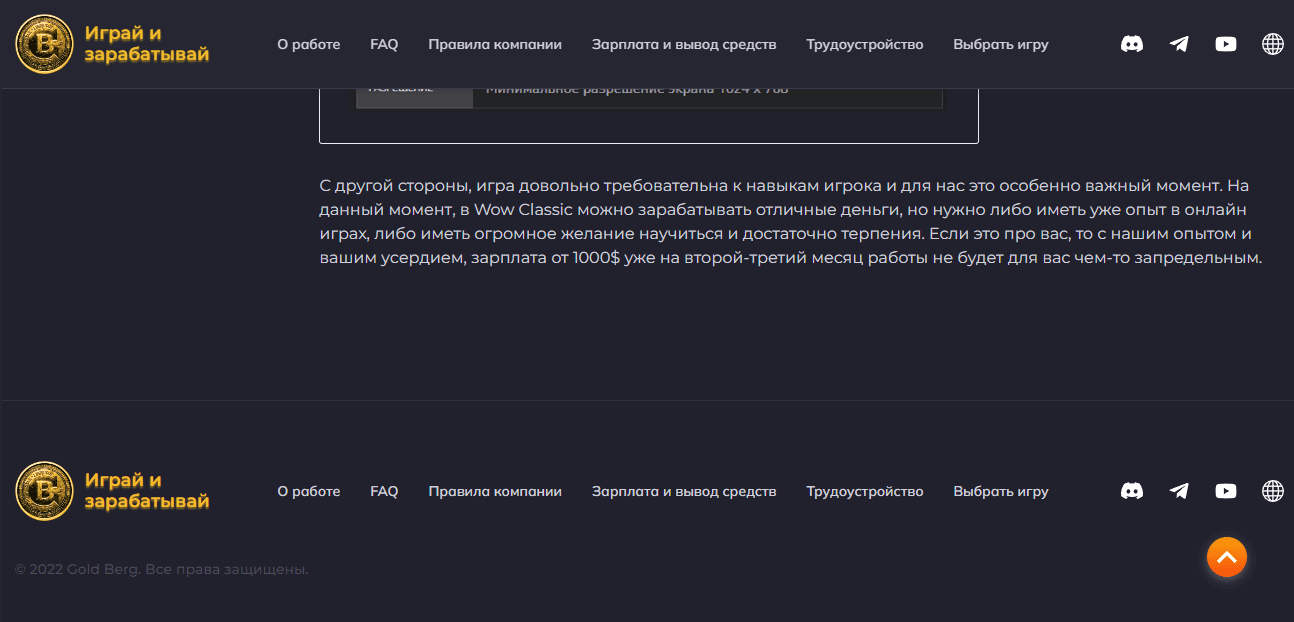Viewport: 1294px width, 622px height.
Task: Open Discord from the footer icons
Action: coord(1131,491)
